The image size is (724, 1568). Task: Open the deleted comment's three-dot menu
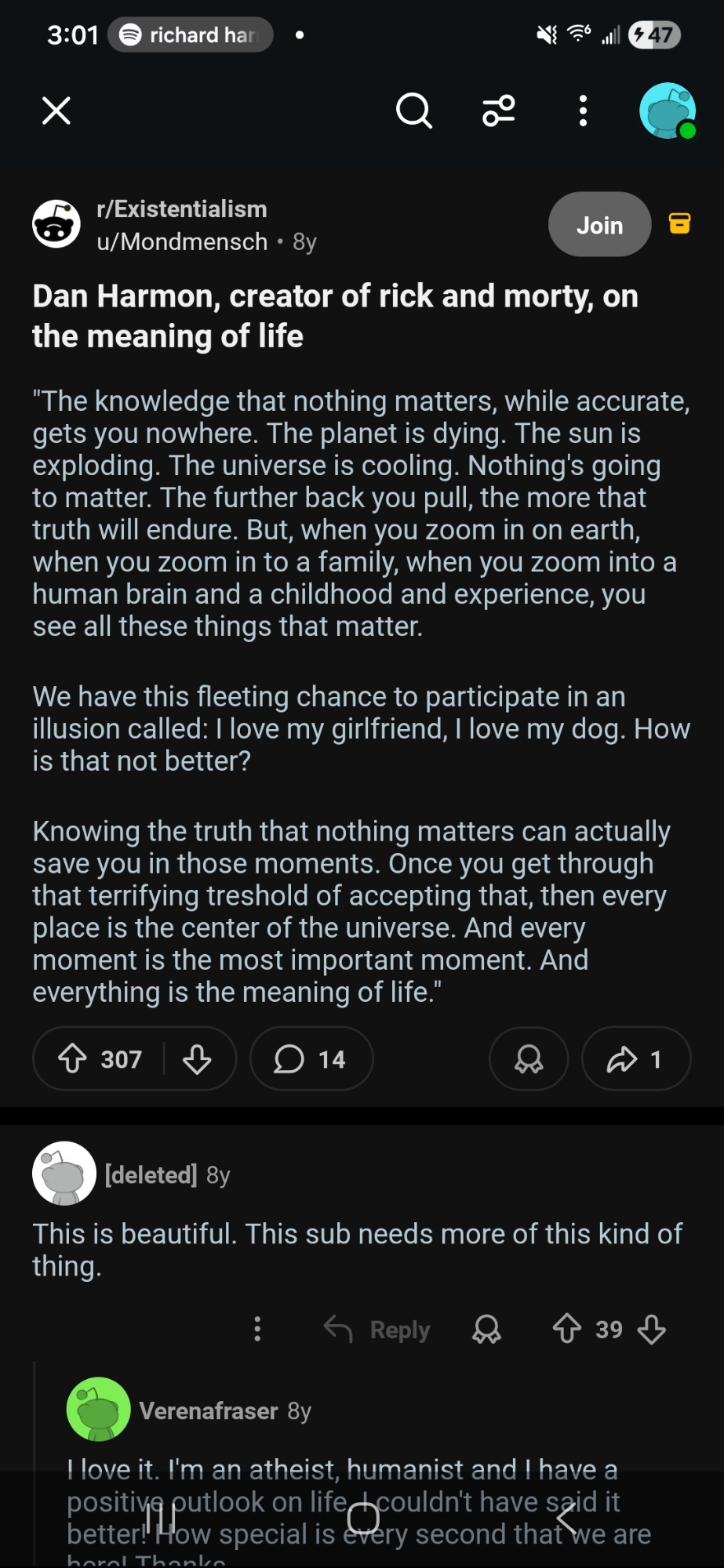click(x=257, y=1329)
